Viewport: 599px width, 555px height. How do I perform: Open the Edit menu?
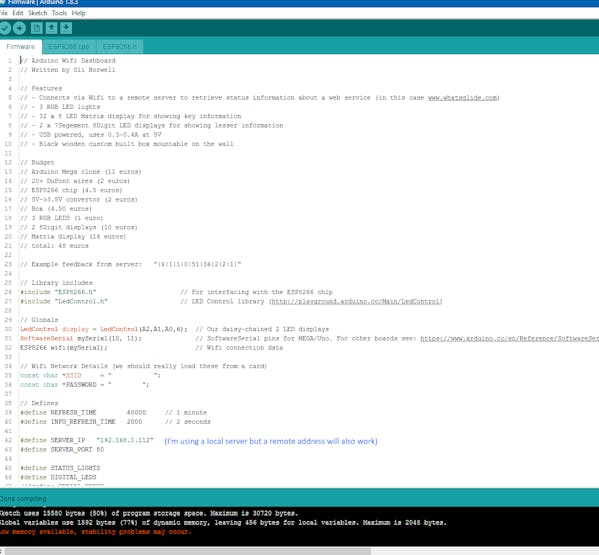pyautogui.click(x=18, y=13)
